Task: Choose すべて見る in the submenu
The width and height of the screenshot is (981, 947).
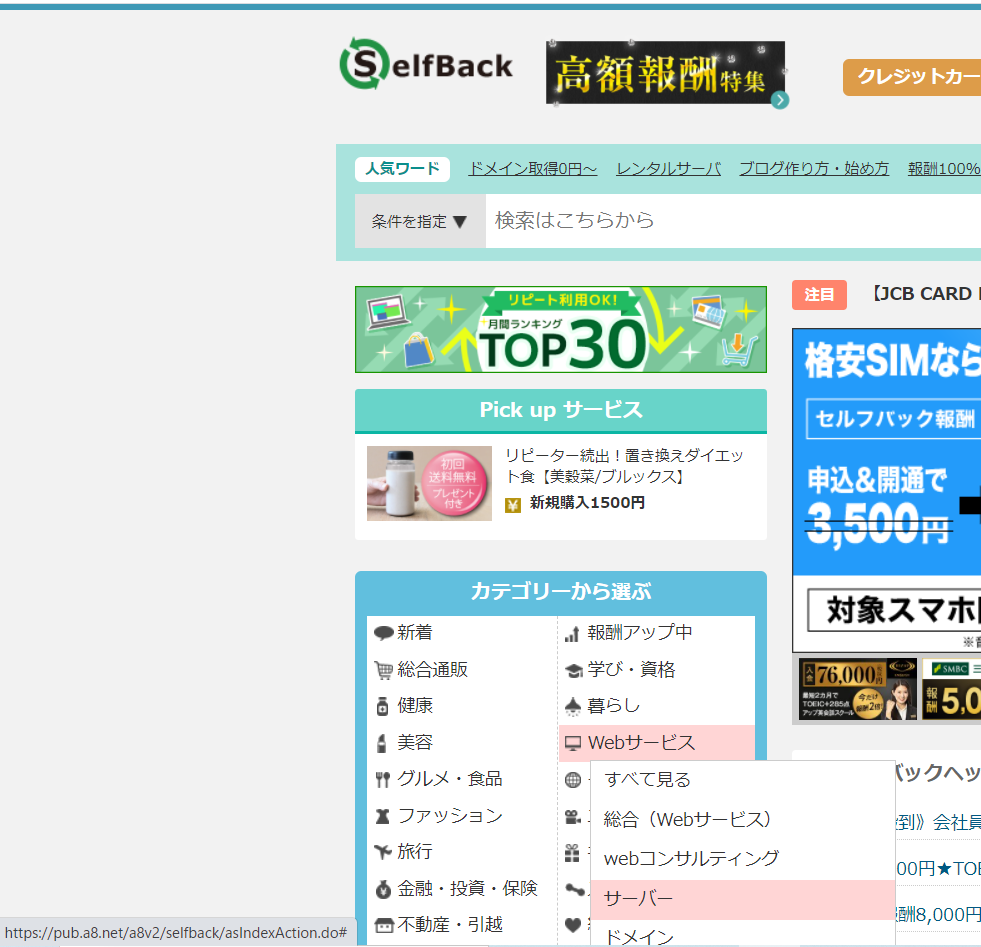Action: pyautogui.click(x=743, y=780)
